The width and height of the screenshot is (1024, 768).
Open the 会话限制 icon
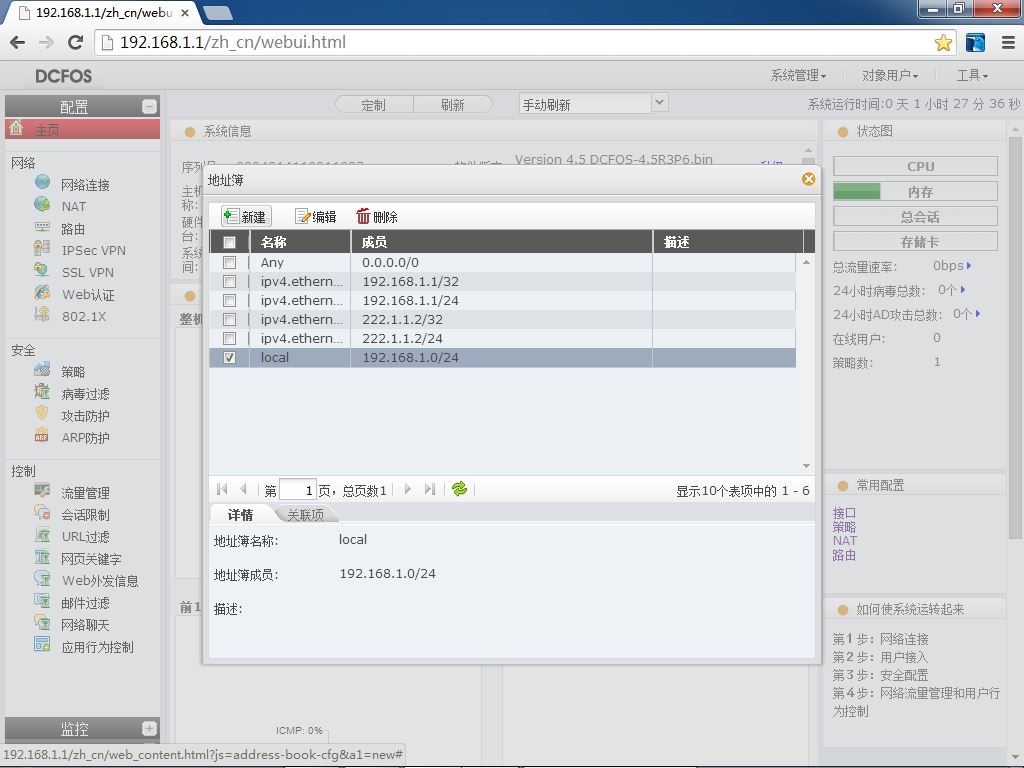tap(42, 513)
